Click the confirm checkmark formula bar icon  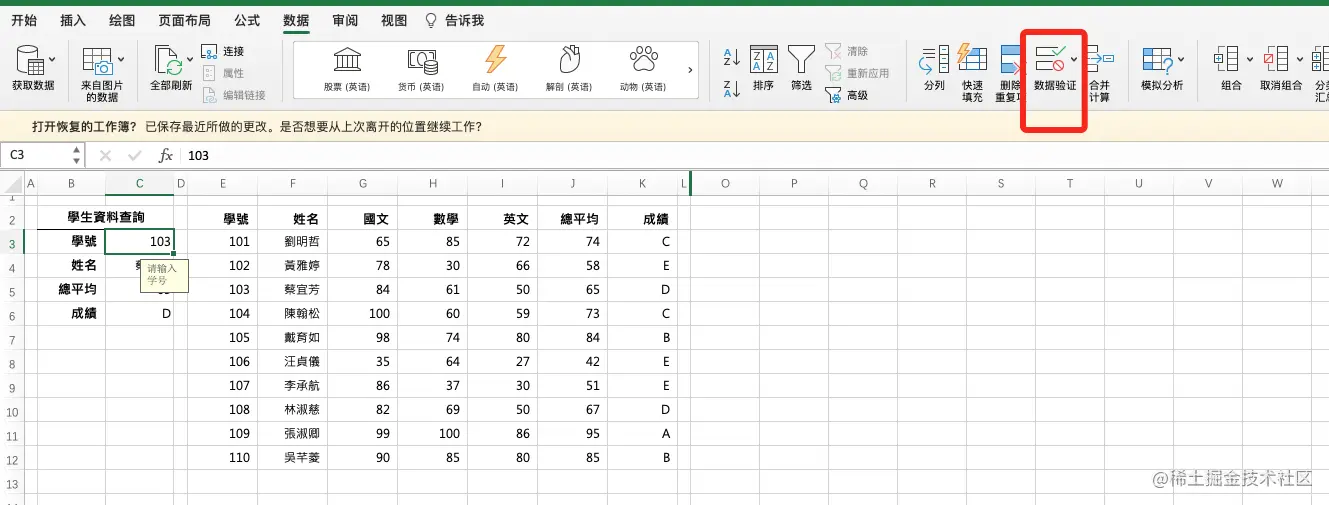(135, 155)
